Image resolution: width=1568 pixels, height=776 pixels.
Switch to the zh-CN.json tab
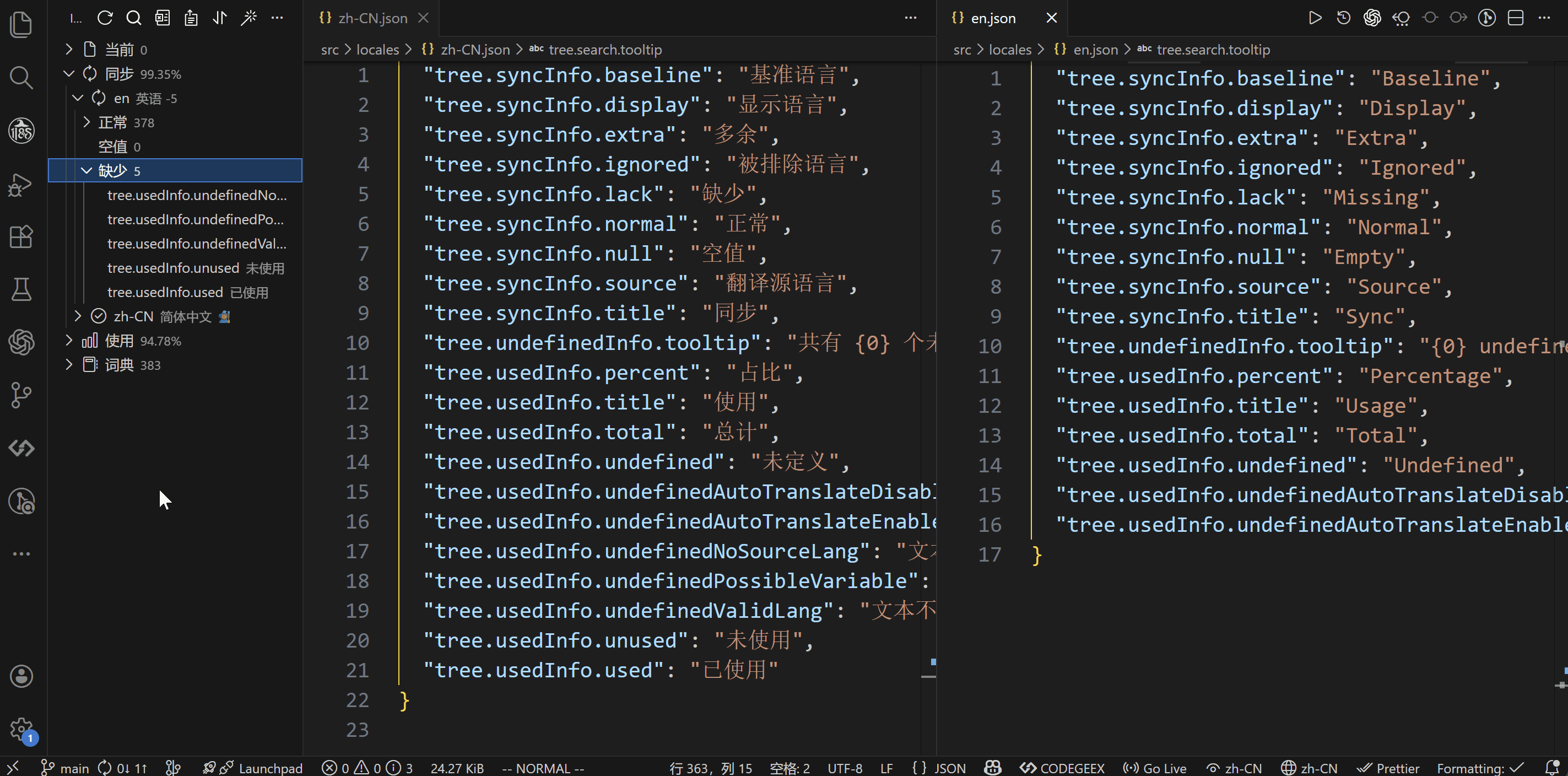pyautogui.click(x=372, y=18)
